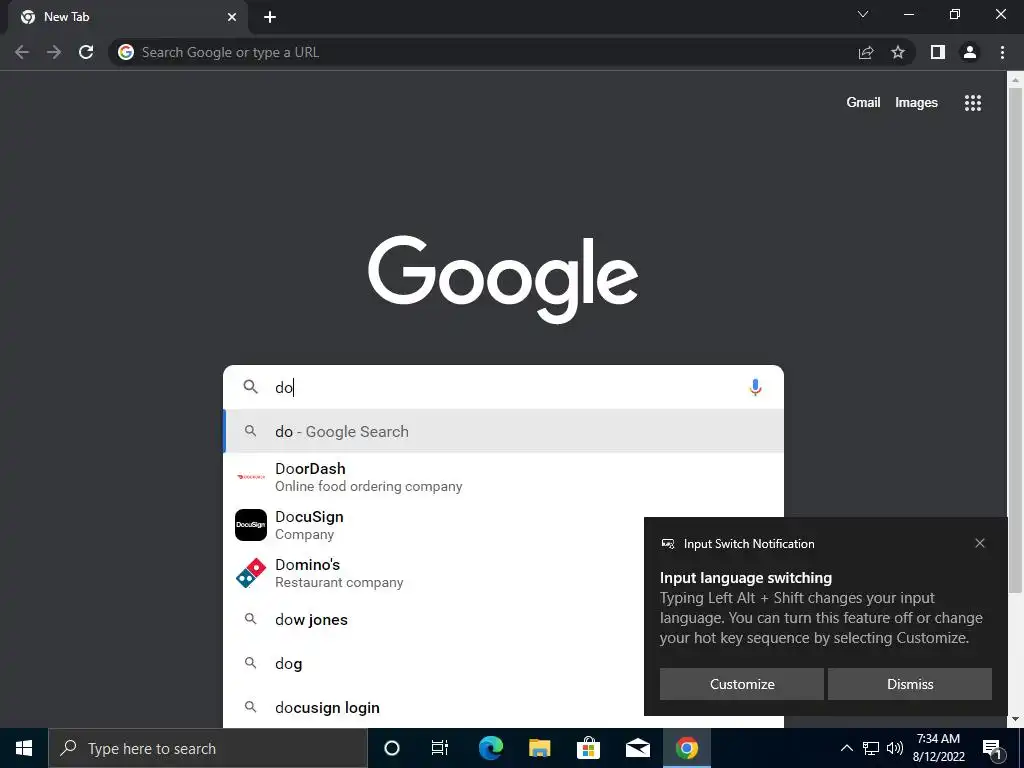Image resolution: width=1024 pixels, height=768 pixels.
Task: Open the Google apps grid
Action: [973, 103]
